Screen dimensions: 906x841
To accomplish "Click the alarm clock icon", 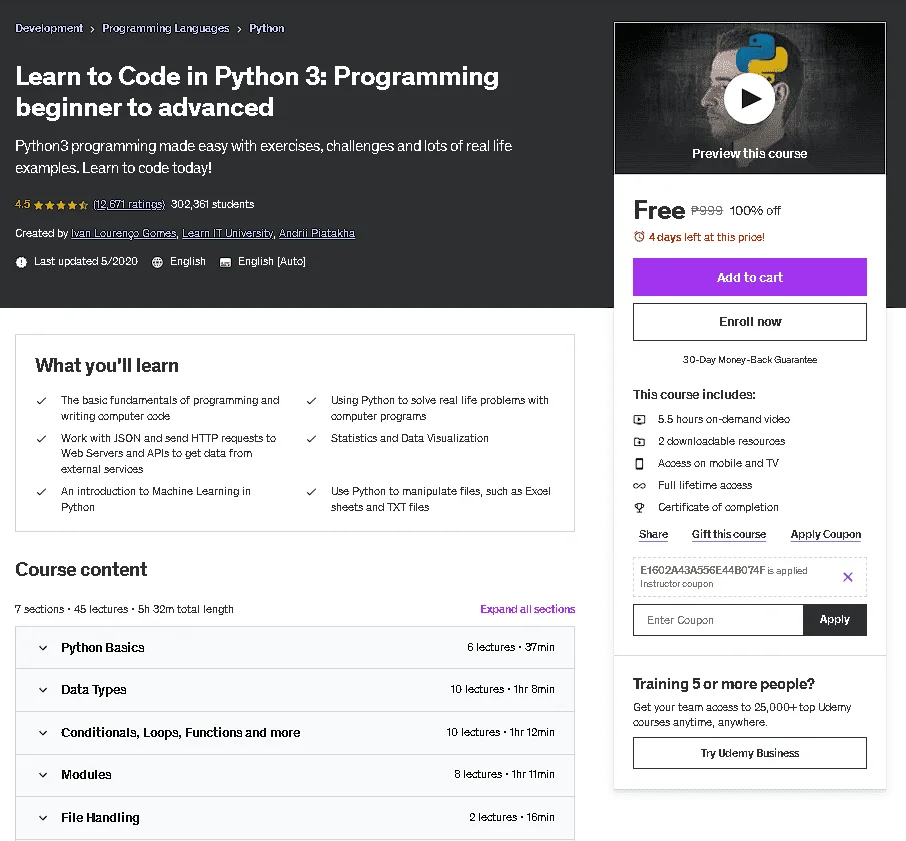I will click(639, 237).
